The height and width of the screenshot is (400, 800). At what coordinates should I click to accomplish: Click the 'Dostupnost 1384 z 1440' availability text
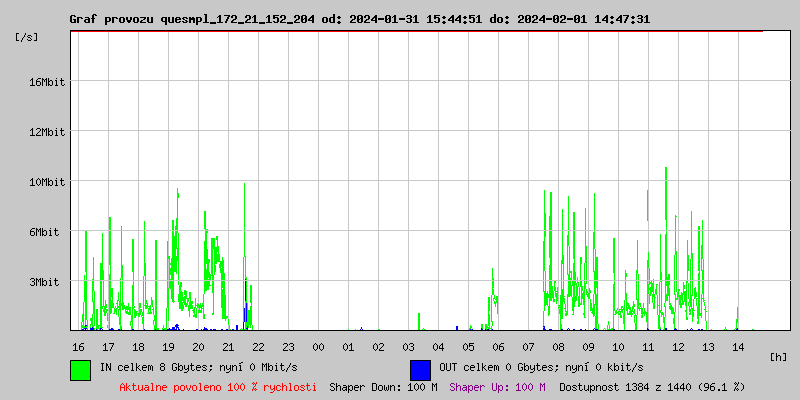[x=652, y=386]
